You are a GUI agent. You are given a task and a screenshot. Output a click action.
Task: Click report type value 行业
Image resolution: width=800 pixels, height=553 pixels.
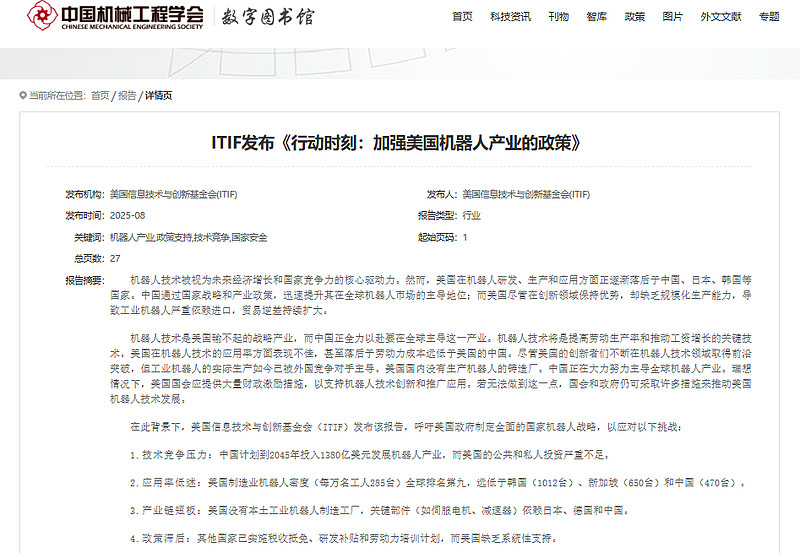point(471,216)
